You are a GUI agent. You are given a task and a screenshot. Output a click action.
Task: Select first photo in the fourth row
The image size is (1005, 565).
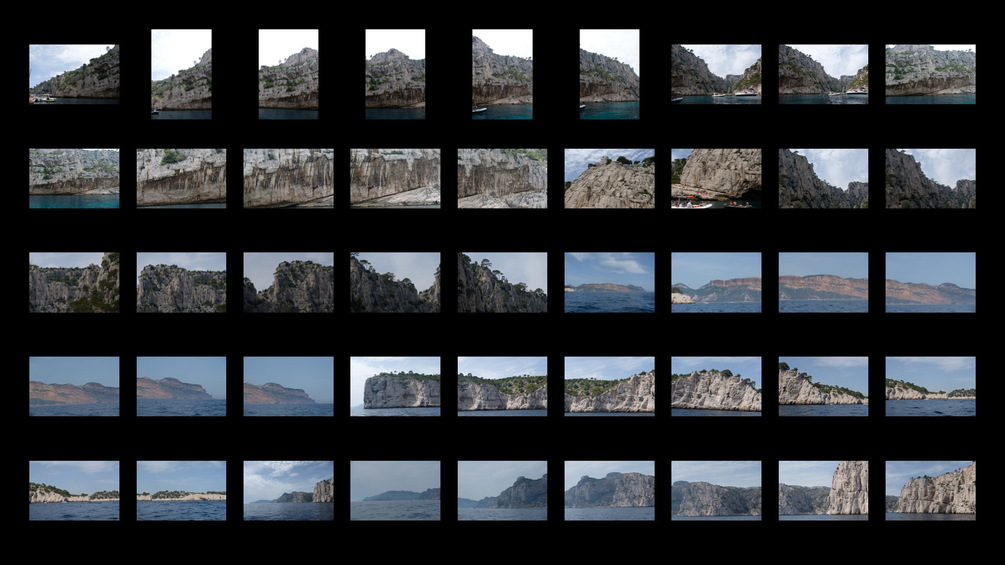tap(74, 387)
